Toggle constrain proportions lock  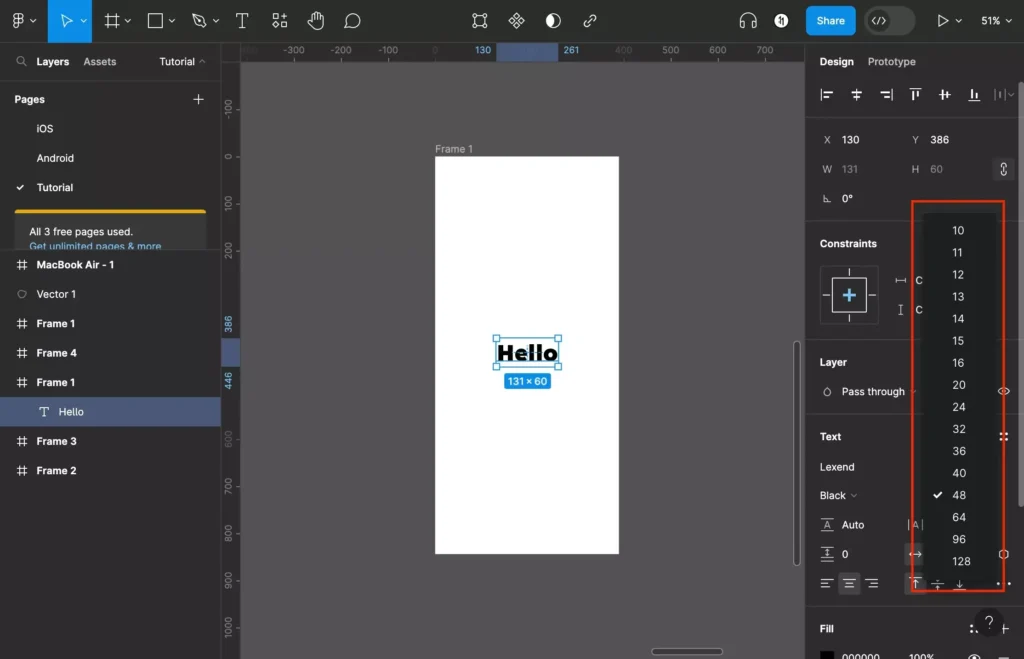(1003, 169)
